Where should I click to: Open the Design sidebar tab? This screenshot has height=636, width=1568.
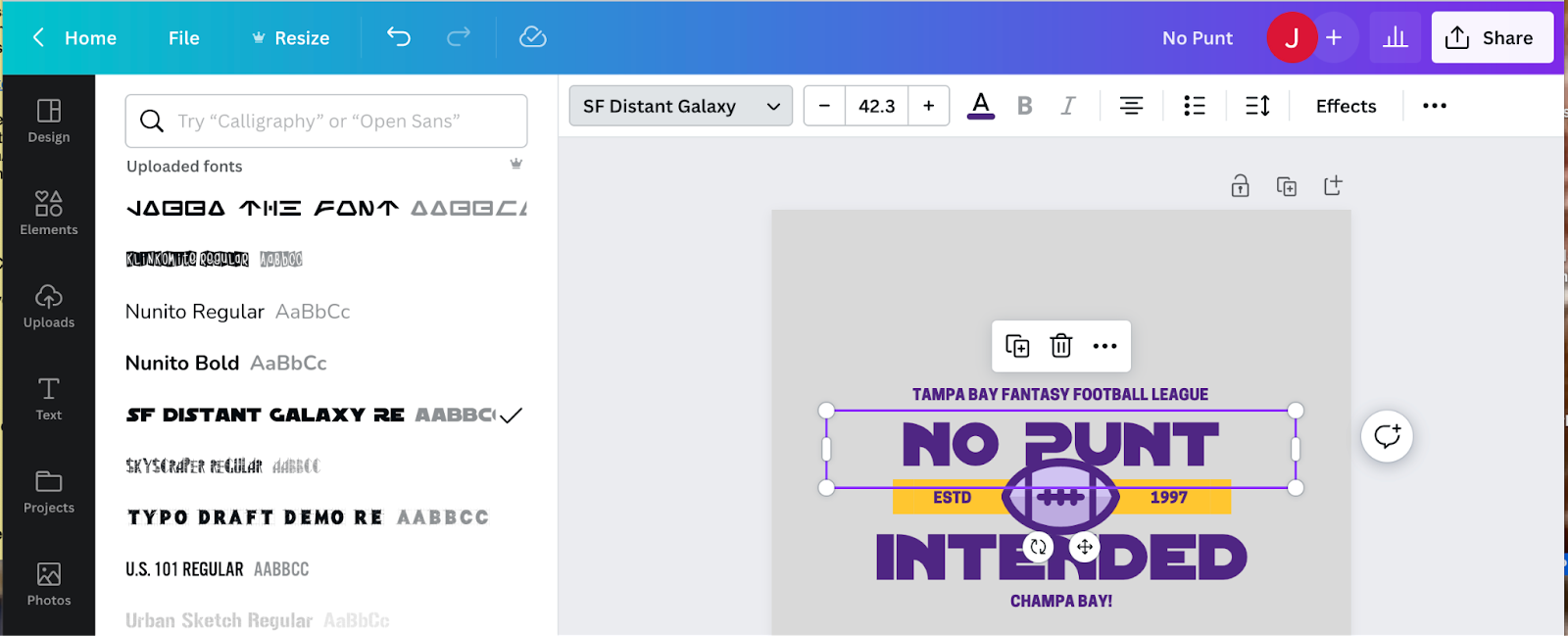tap(49, 122)
